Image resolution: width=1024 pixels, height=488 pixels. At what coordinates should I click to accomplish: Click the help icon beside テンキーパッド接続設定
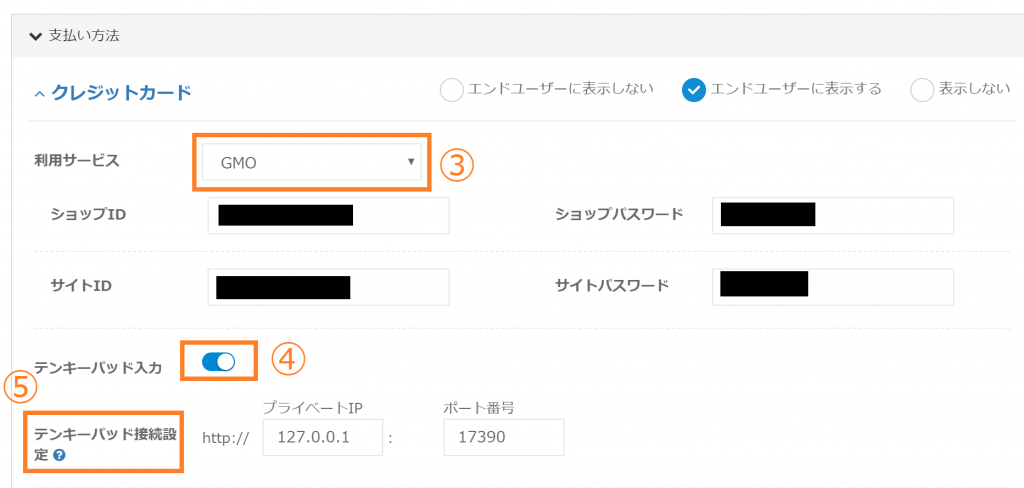tap(59, 456)
